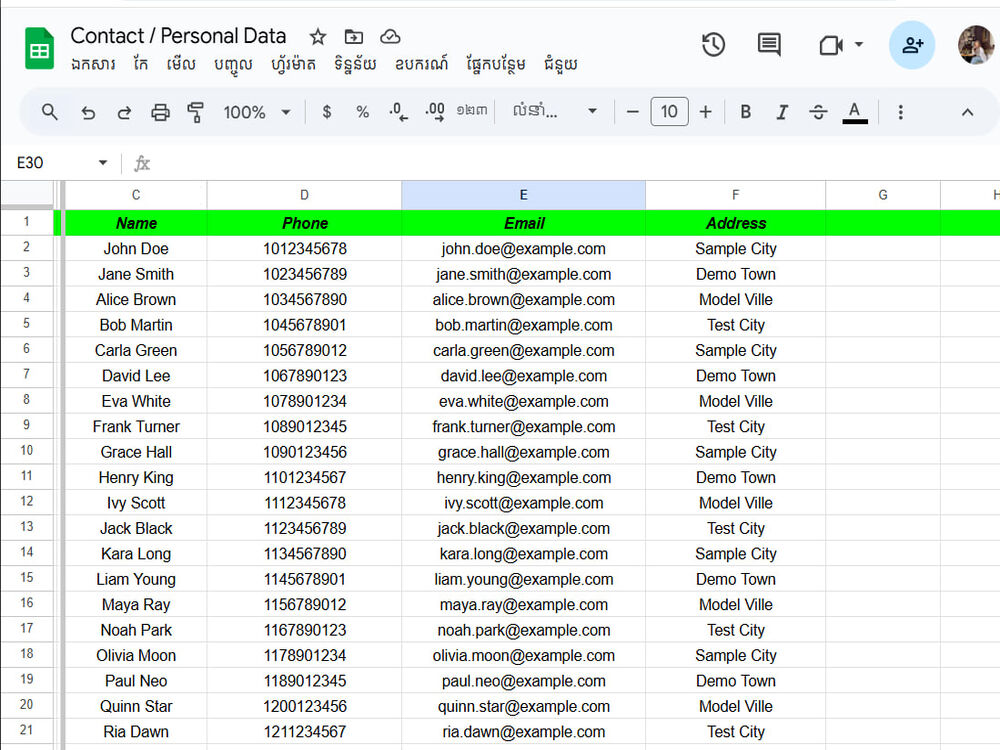Select column G header
This screenshot has width=1000, height=750.
pos(883,195)
